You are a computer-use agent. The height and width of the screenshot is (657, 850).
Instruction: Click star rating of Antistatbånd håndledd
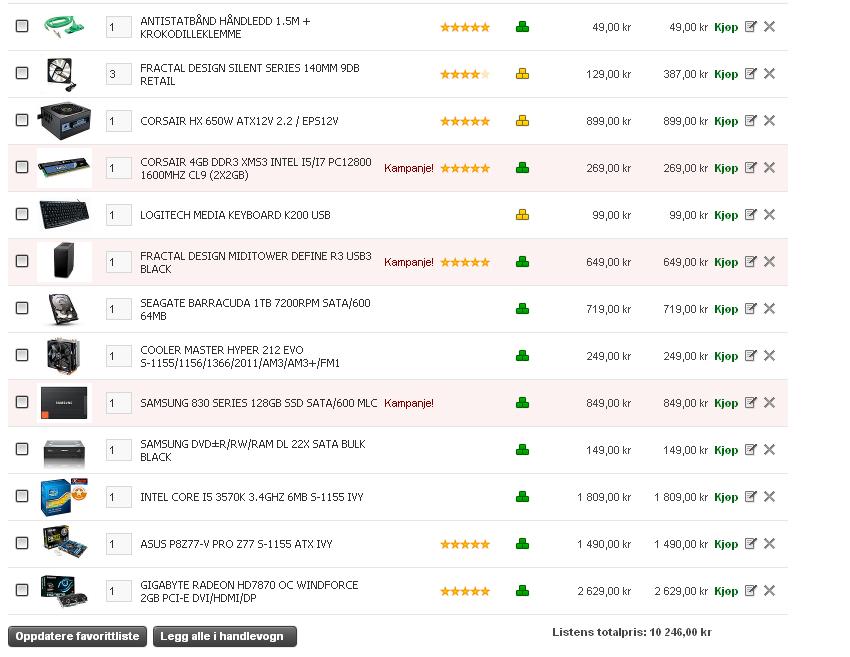tap(465, 27)
